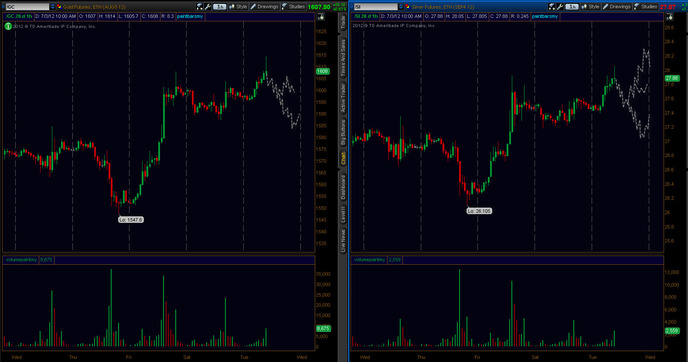Viewport: 688px width, 362px height.
Task: Open the wrench settings icon on gold chart
Action: click(208, 7)
